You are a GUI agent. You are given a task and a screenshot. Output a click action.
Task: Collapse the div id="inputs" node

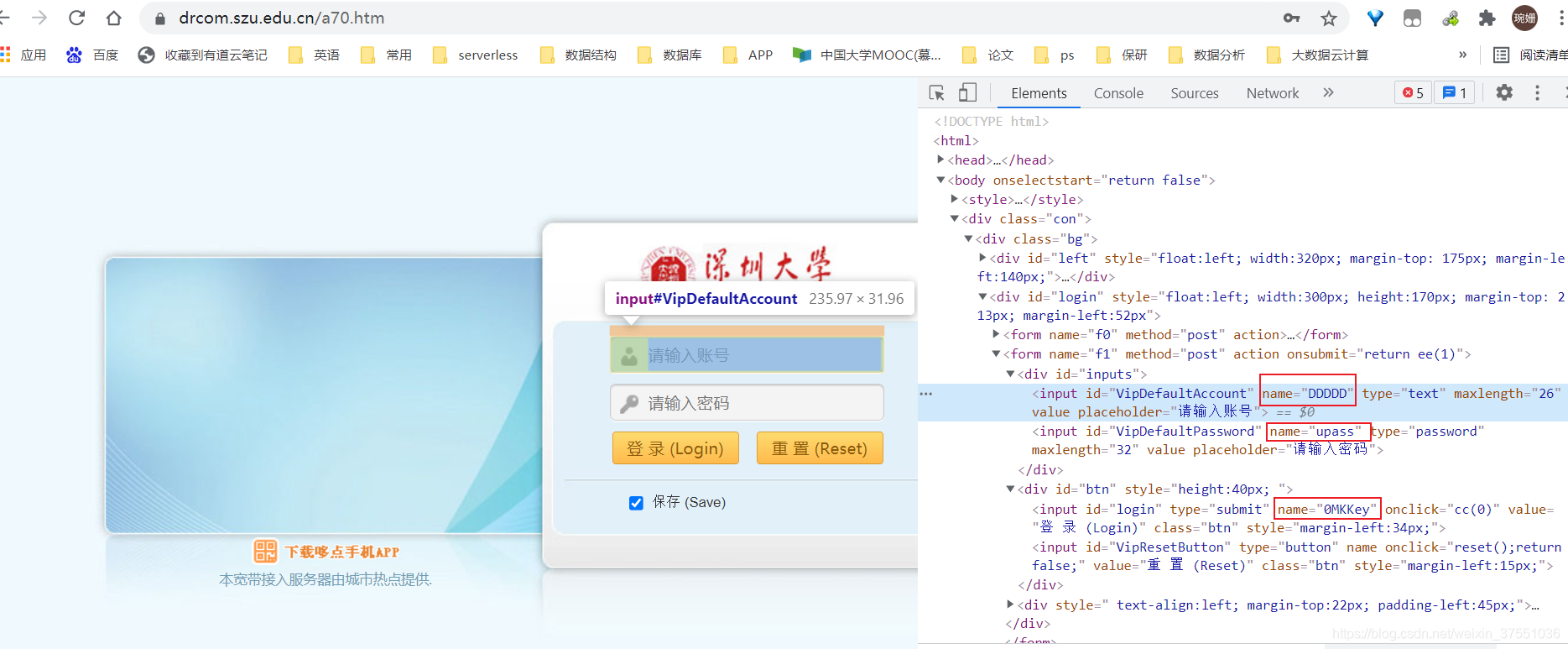click(1011, 374)
